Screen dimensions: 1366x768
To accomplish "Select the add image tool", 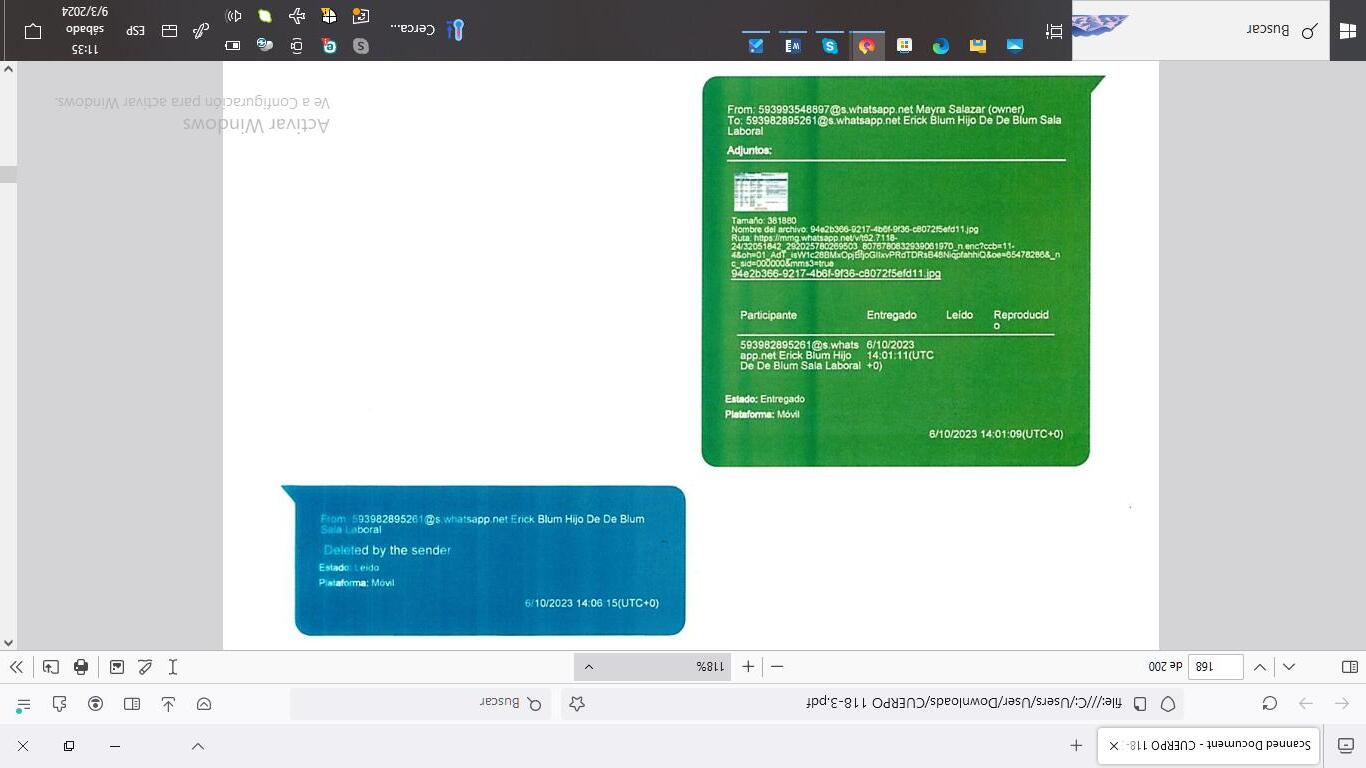I will point(117,667).
